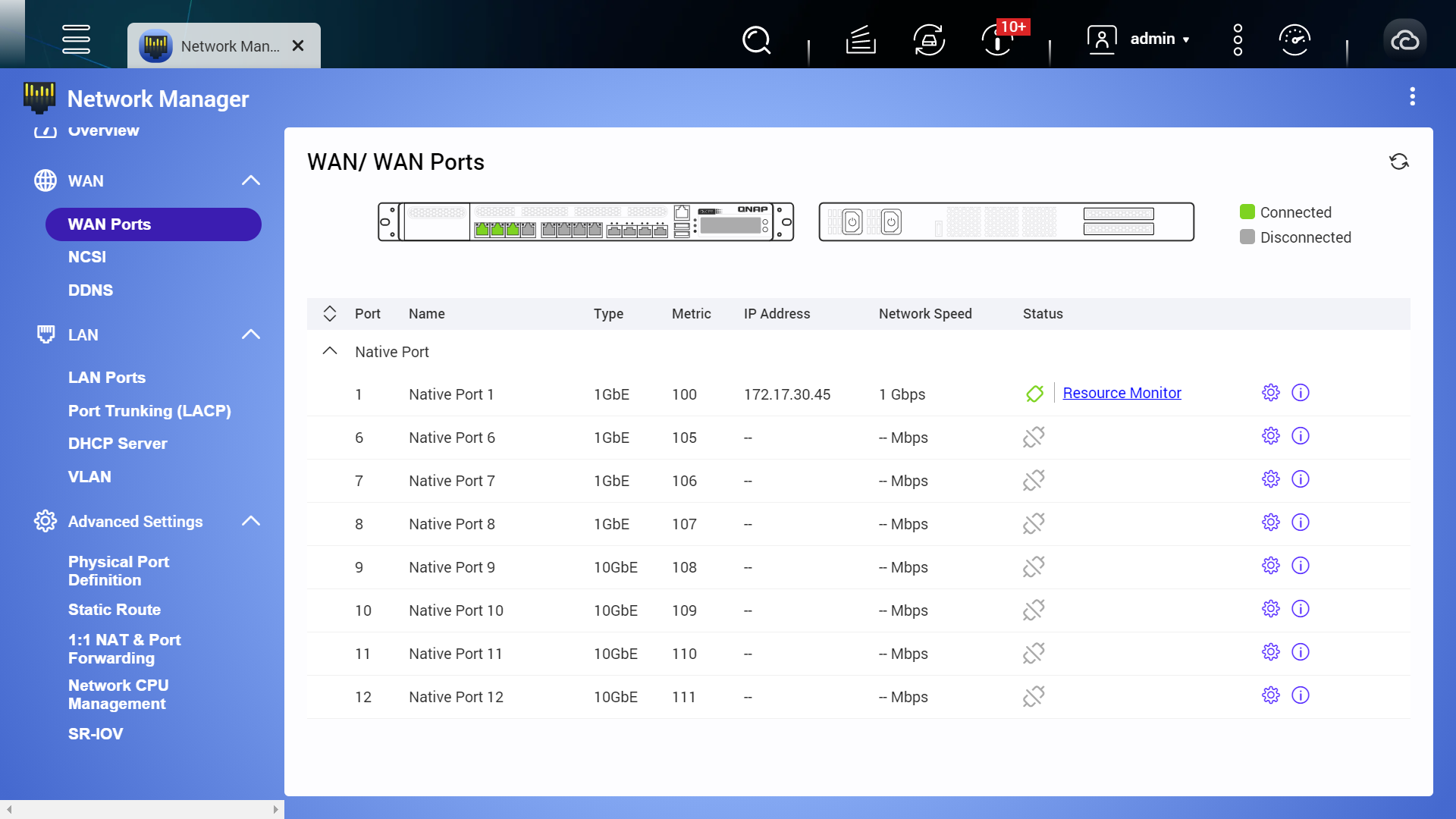
Task: Collapse the Advanced Settings section
Action: pyautogui.click(x=250, y=521)
